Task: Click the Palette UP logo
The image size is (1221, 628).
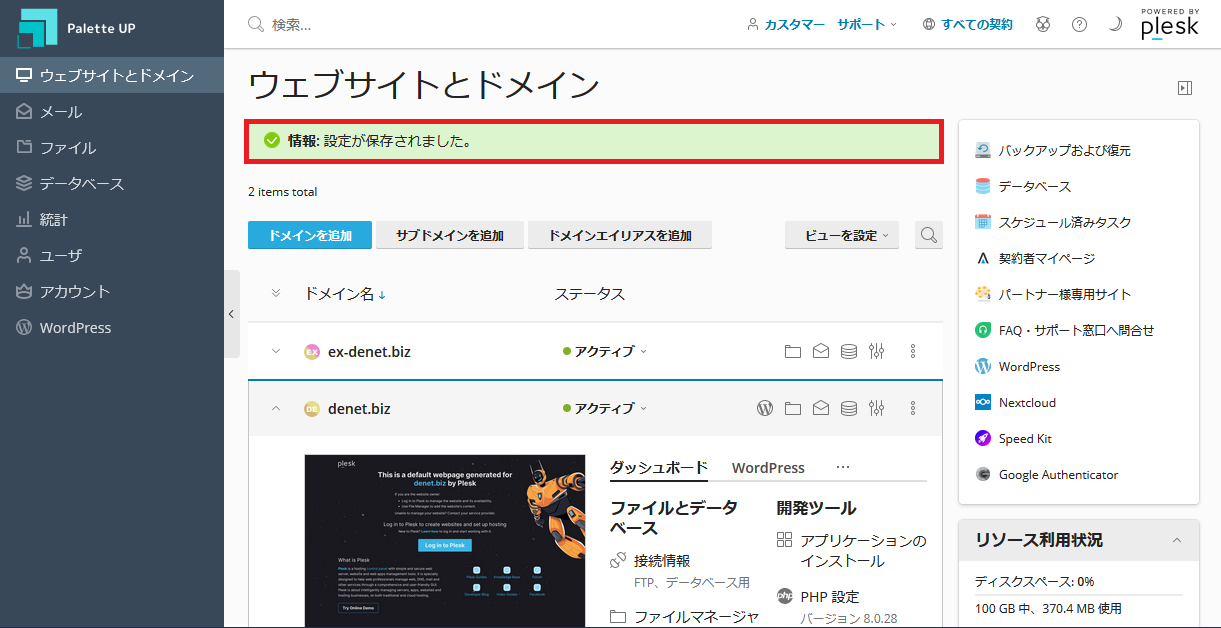Action: (75, 28)
